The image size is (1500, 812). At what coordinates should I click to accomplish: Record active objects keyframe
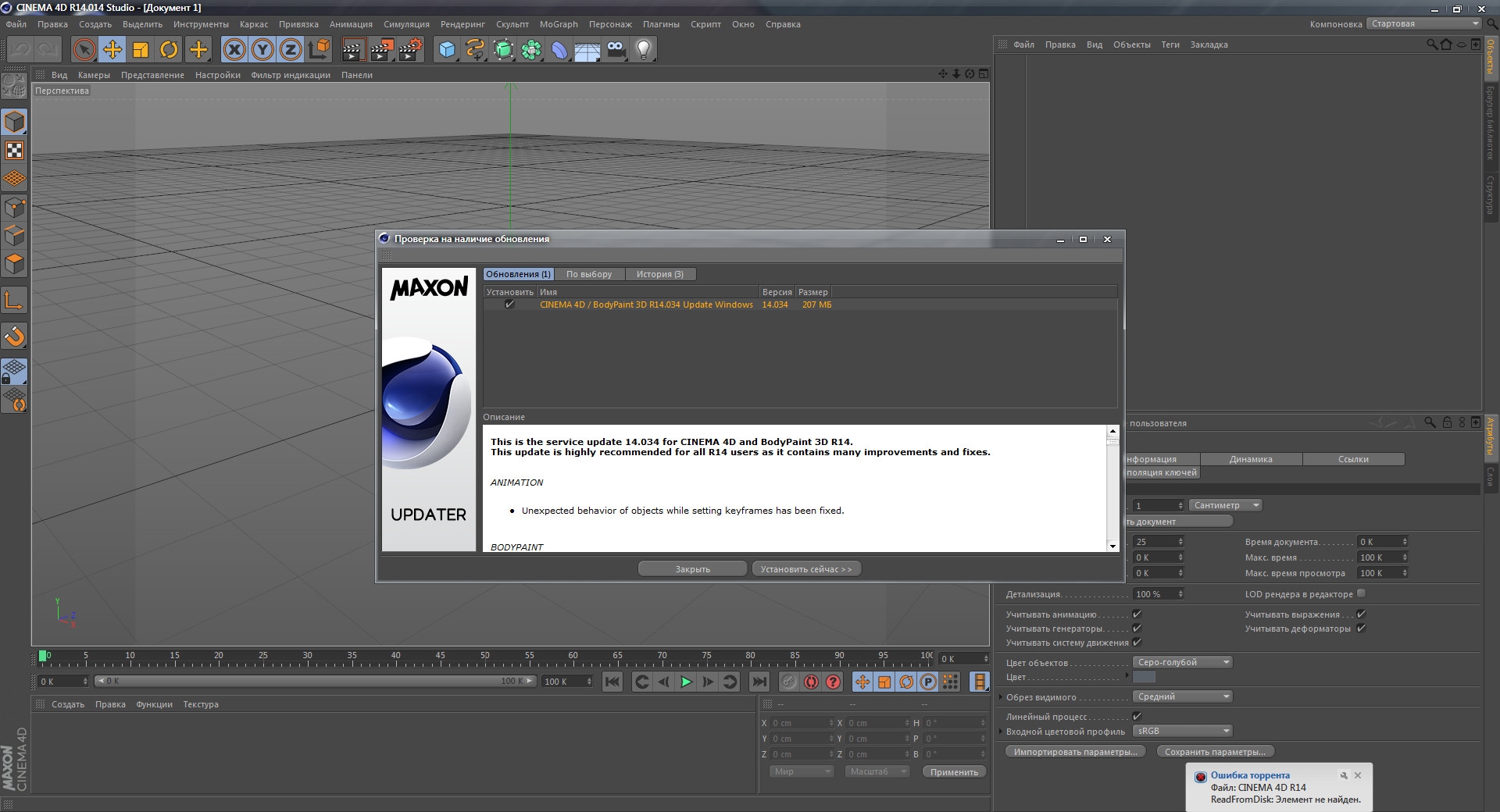[790, 682]
